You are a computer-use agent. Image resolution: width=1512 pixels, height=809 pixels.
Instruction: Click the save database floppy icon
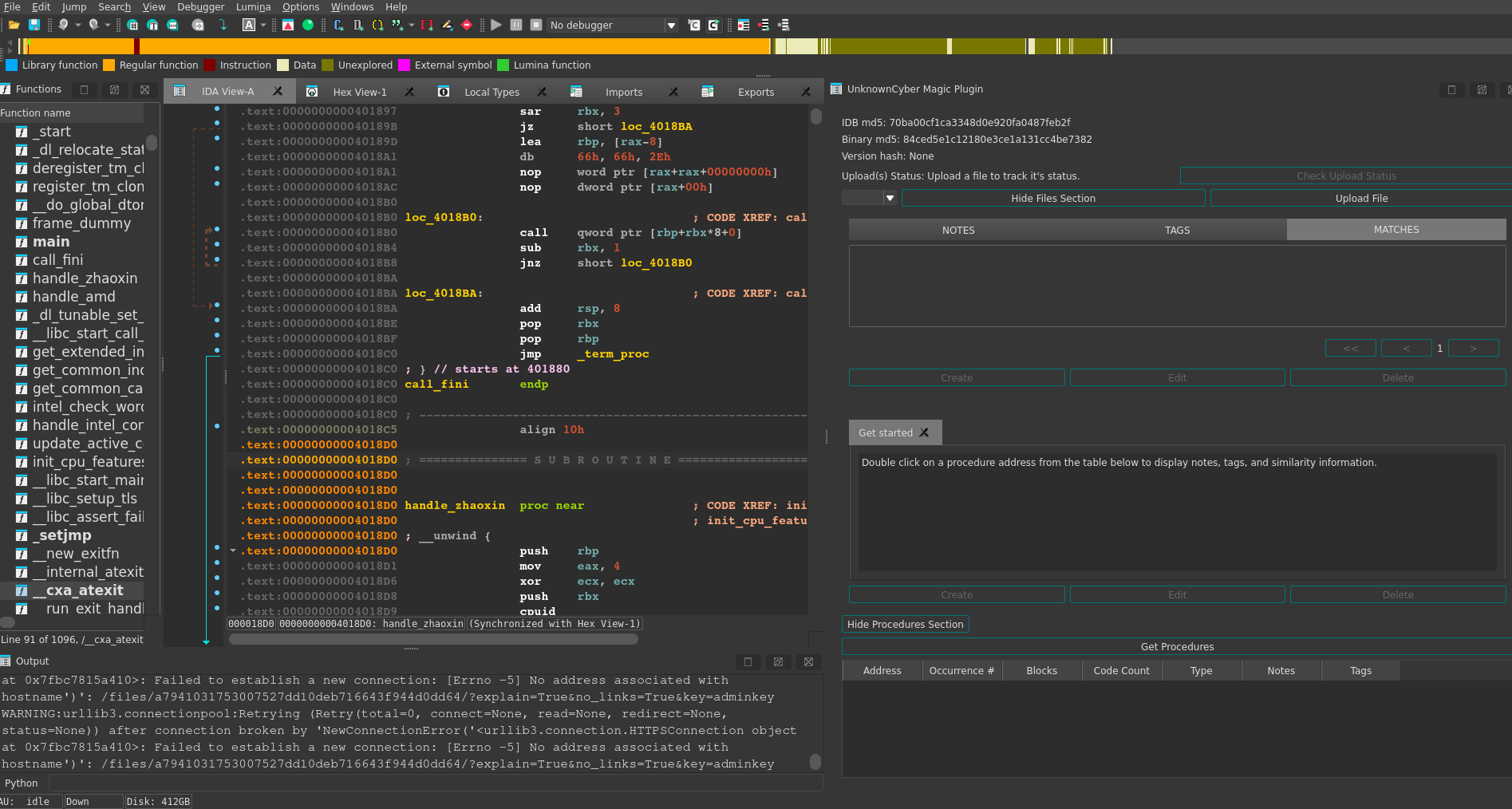coord(34,26)
